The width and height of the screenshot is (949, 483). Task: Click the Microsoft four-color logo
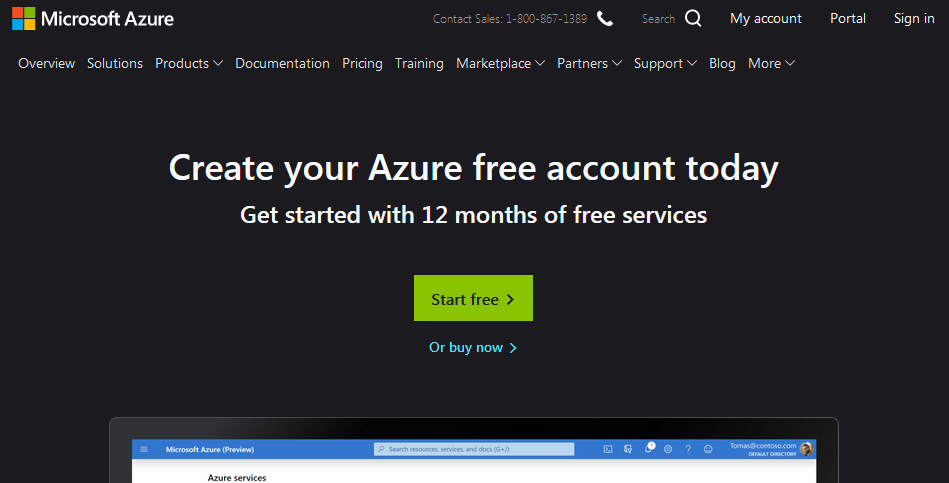pos(24,19)
